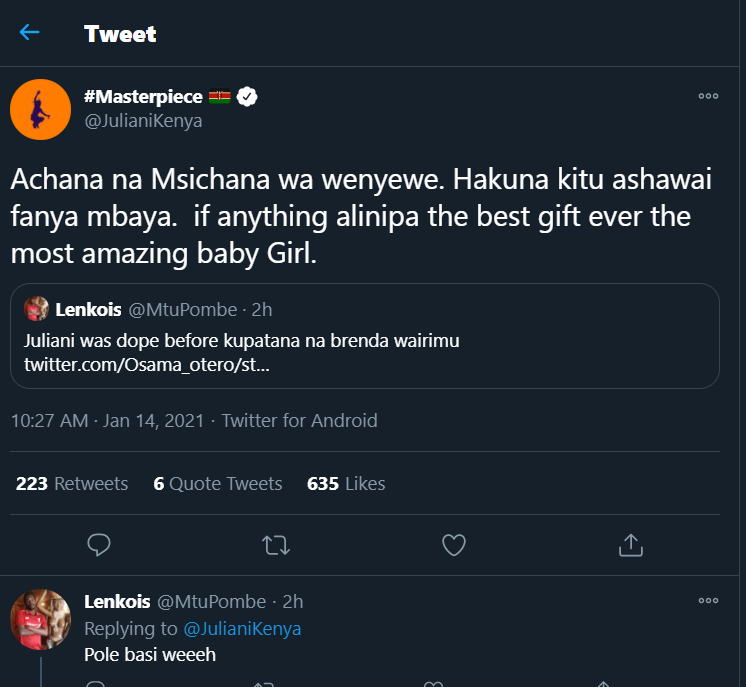View the 6 Quote Tweets

[x=218, y=484]
